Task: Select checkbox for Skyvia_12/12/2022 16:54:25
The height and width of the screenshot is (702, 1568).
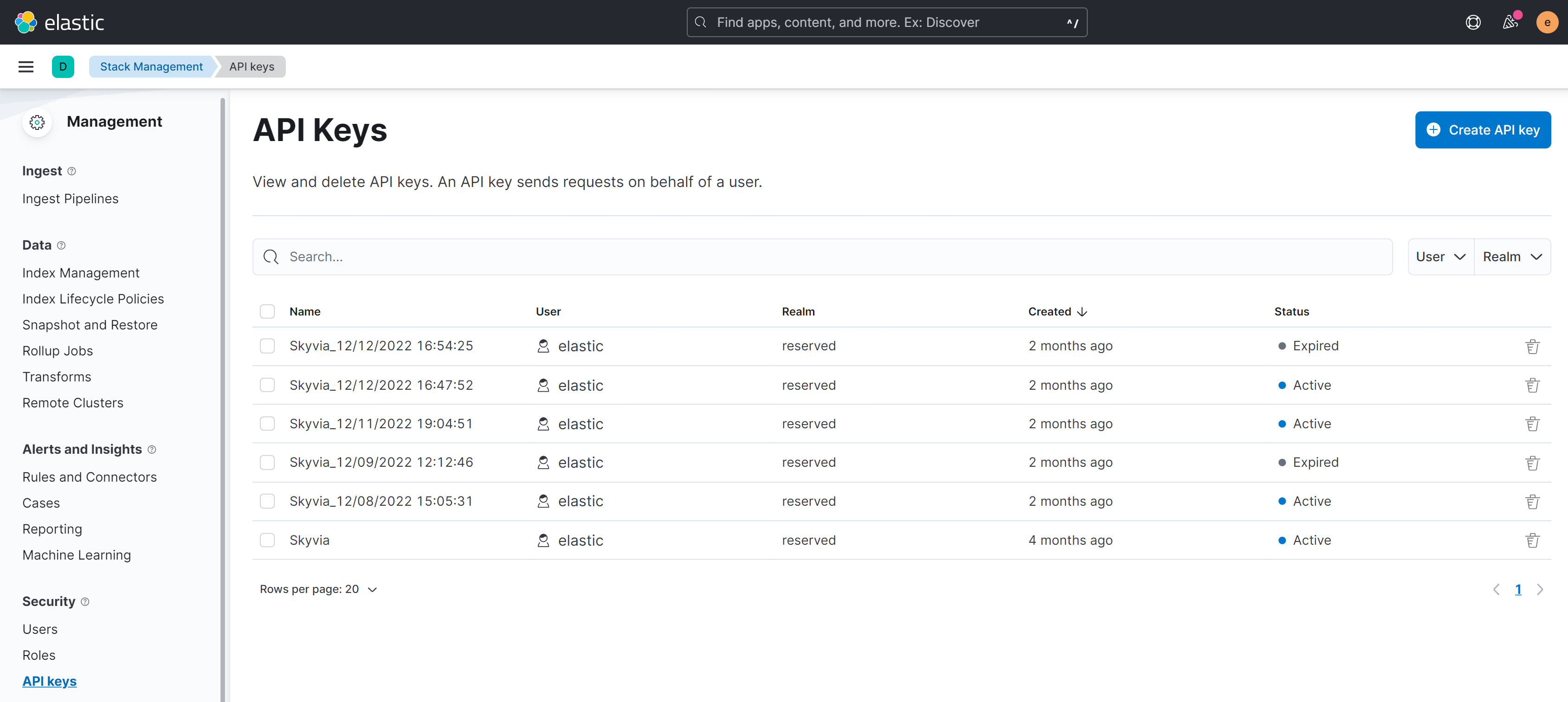Action: click(267, 346)
